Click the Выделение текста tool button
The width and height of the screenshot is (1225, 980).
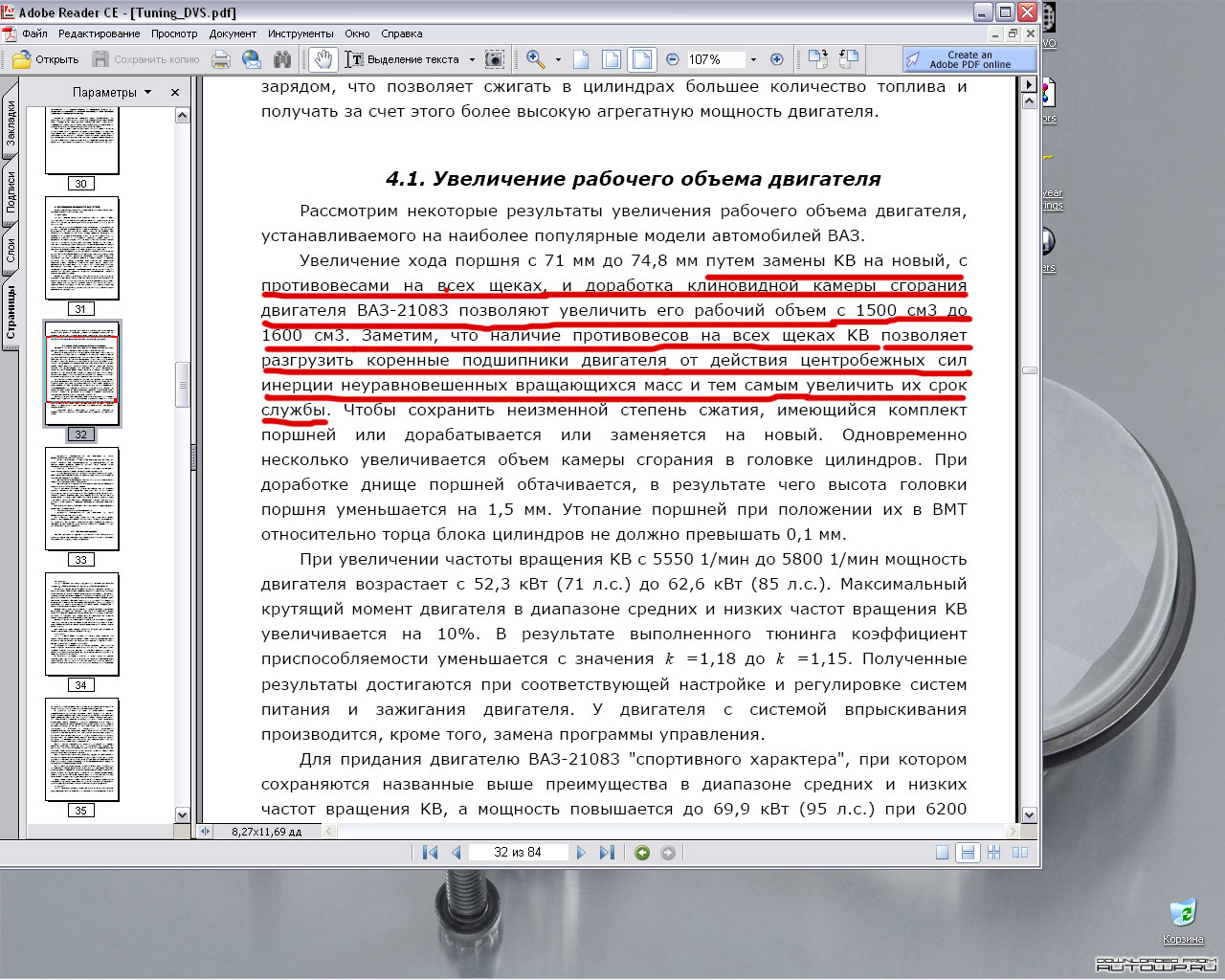(x=402, y=59)
